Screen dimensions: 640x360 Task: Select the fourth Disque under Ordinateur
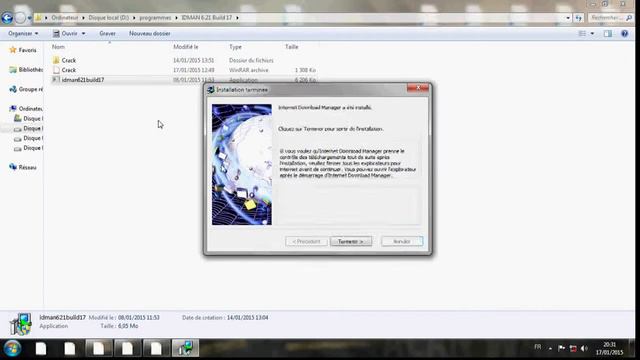coord(33,148)
